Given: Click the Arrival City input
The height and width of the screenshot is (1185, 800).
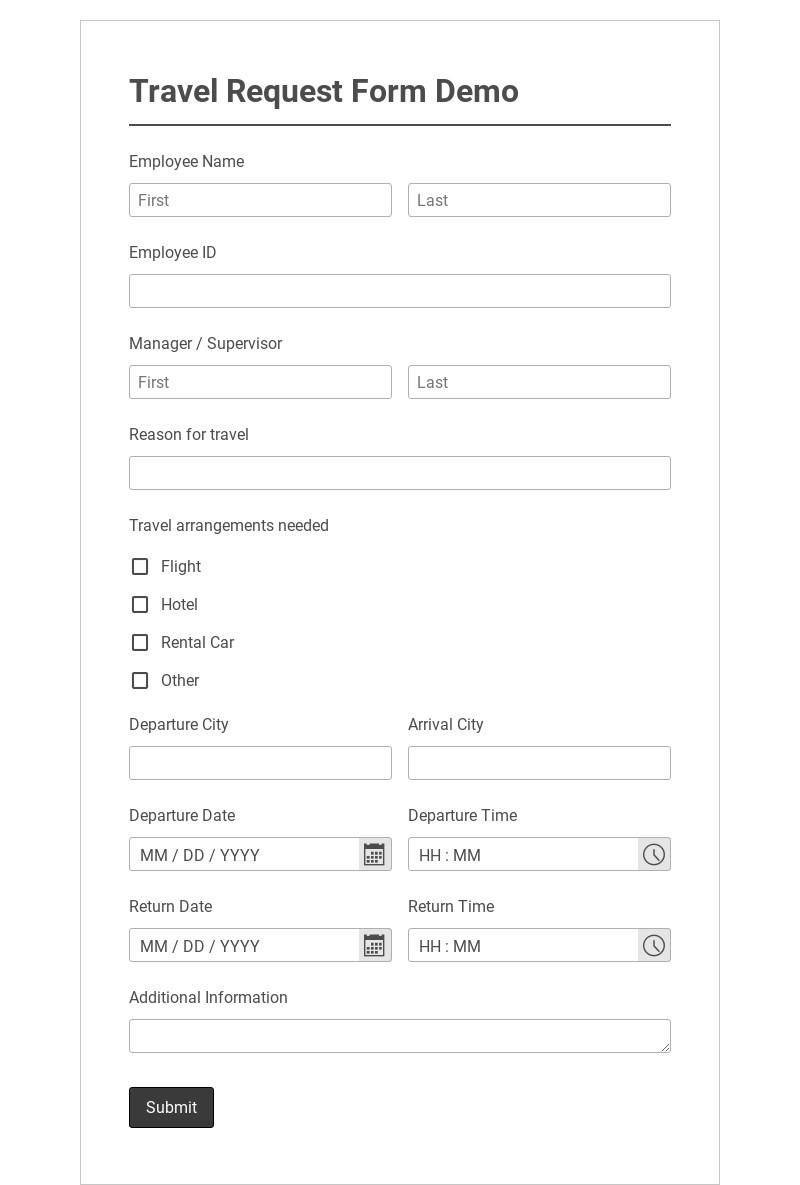Looking at the screenshot, I should 539,763.
